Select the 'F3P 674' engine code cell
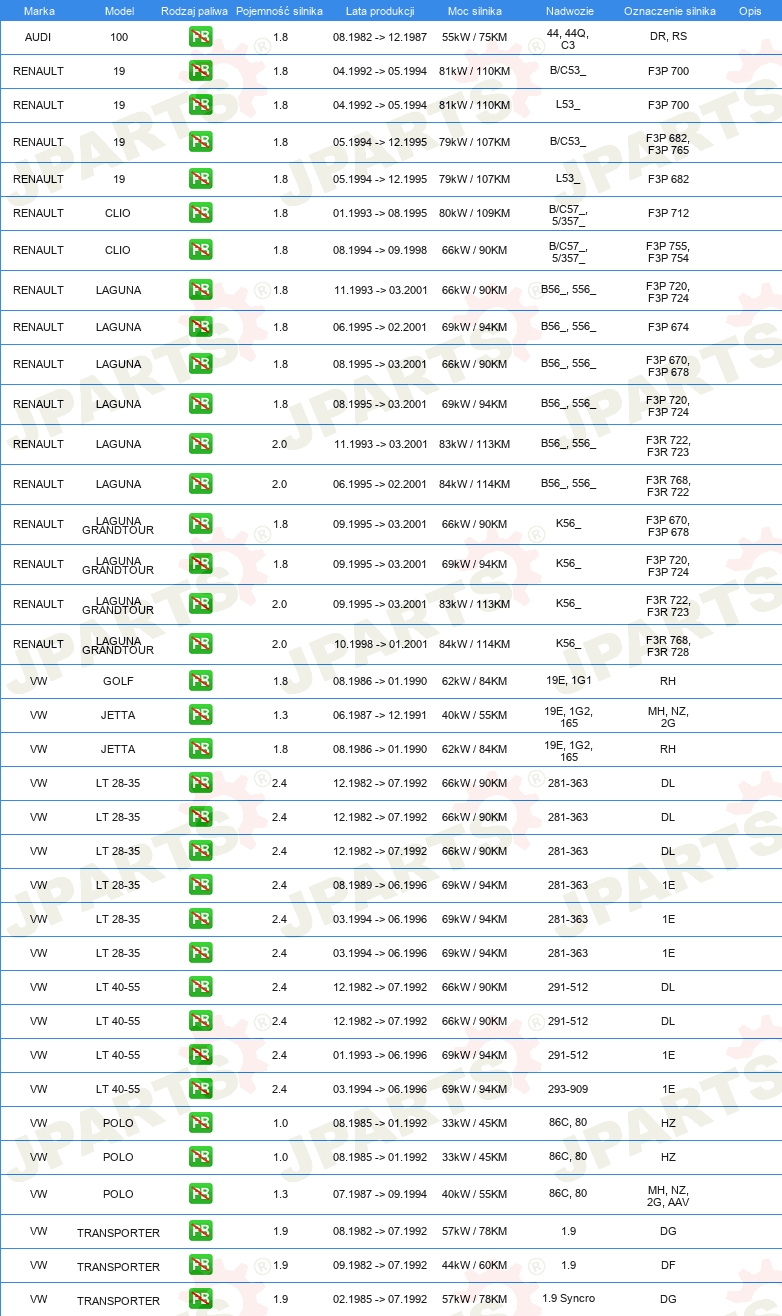 [668, 327]
